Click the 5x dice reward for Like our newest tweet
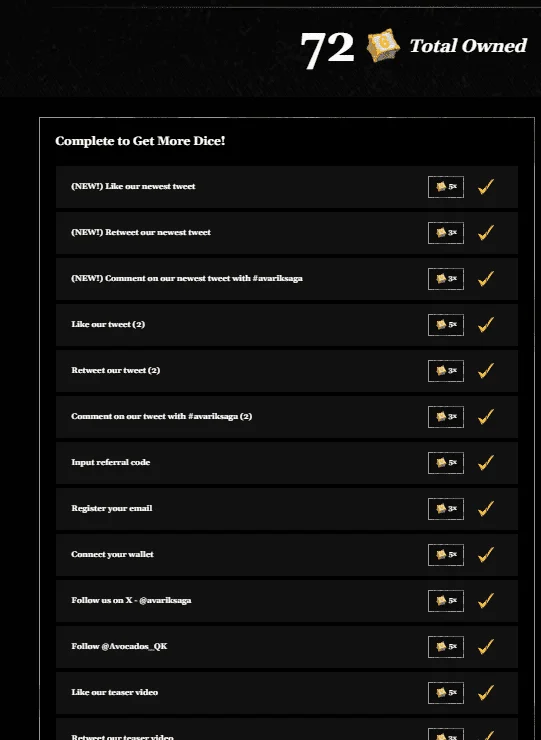The image size is (541, 740). click(446, 187)
